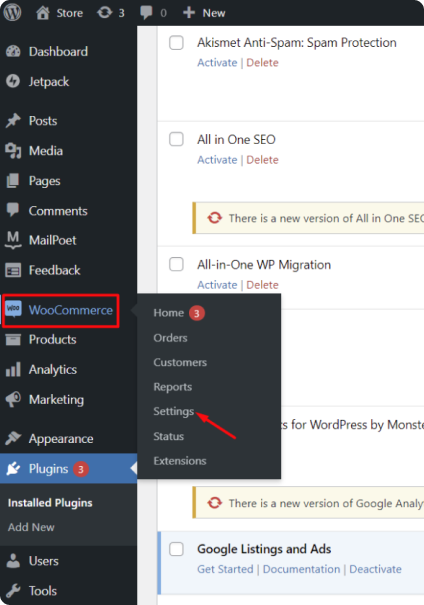Click the Posts pushpin icon
The width and height of the screenshot is (424, 605).
13,121
